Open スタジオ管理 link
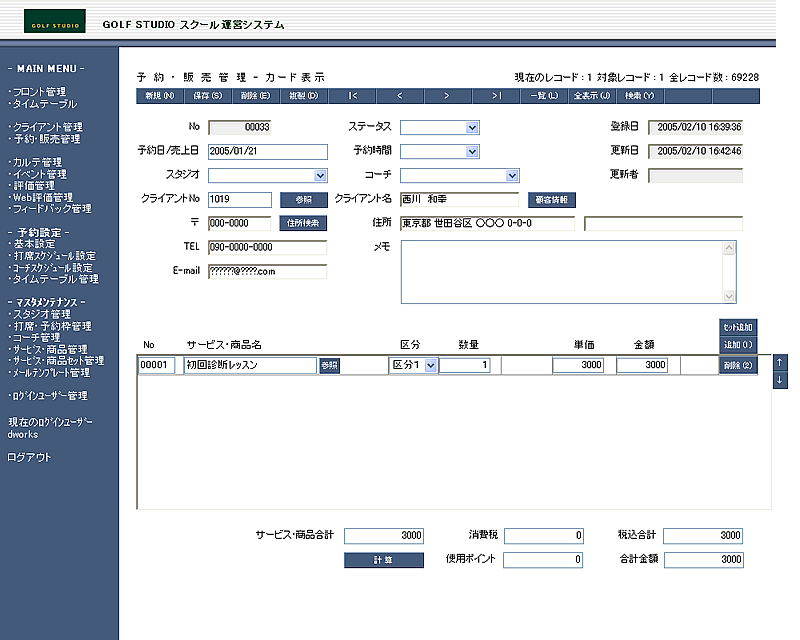The width and height of the screenshot is (800, 640). 41,314
